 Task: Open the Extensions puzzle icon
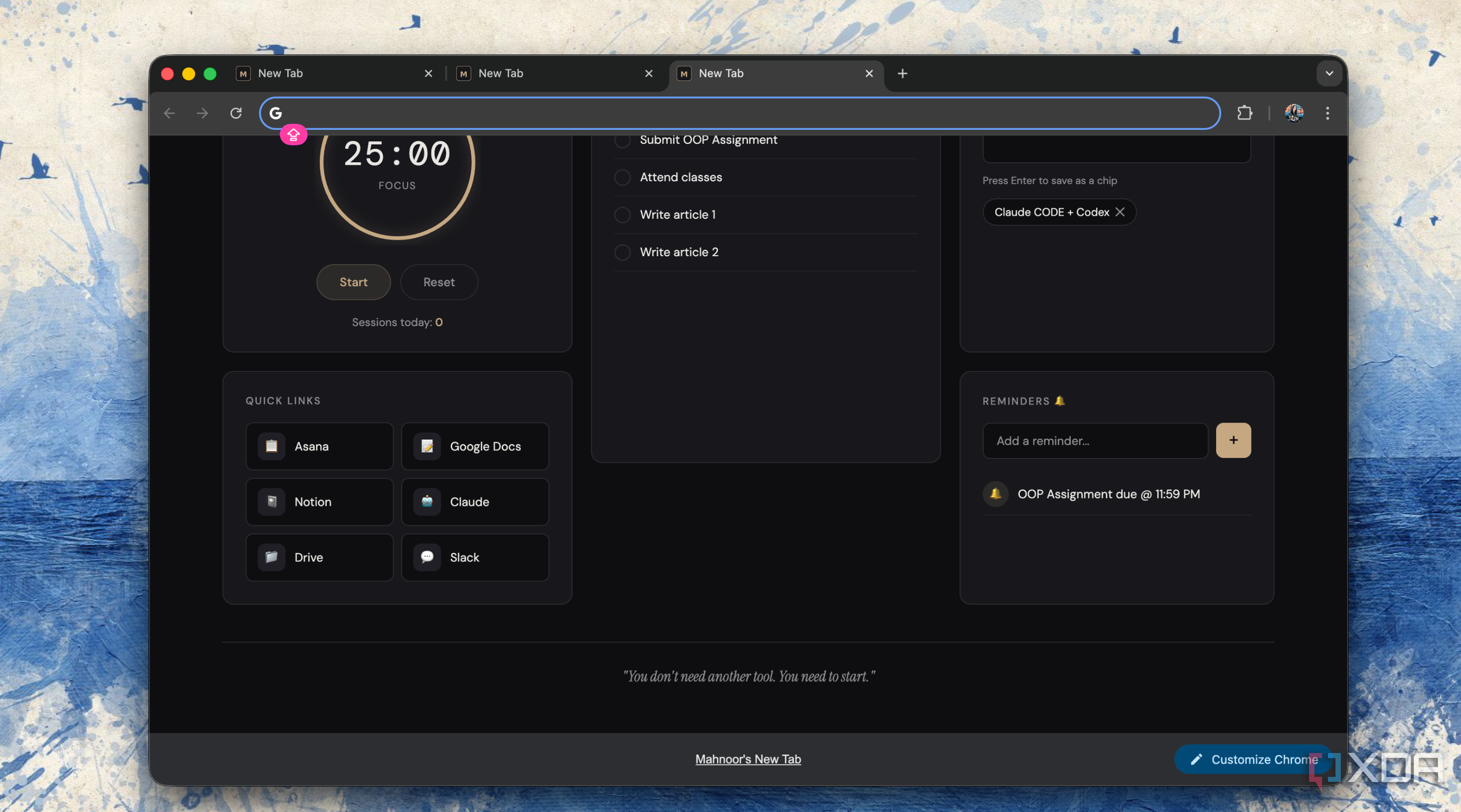1244,113
